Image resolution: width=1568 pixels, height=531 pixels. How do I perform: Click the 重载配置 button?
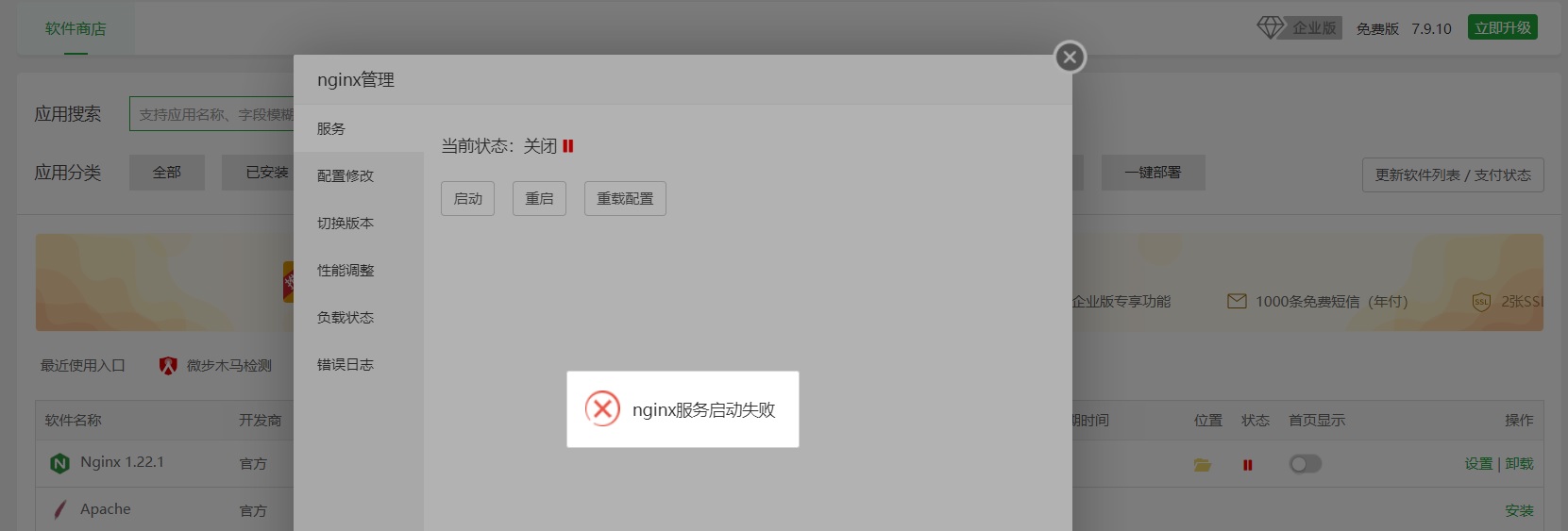point(625,199)
